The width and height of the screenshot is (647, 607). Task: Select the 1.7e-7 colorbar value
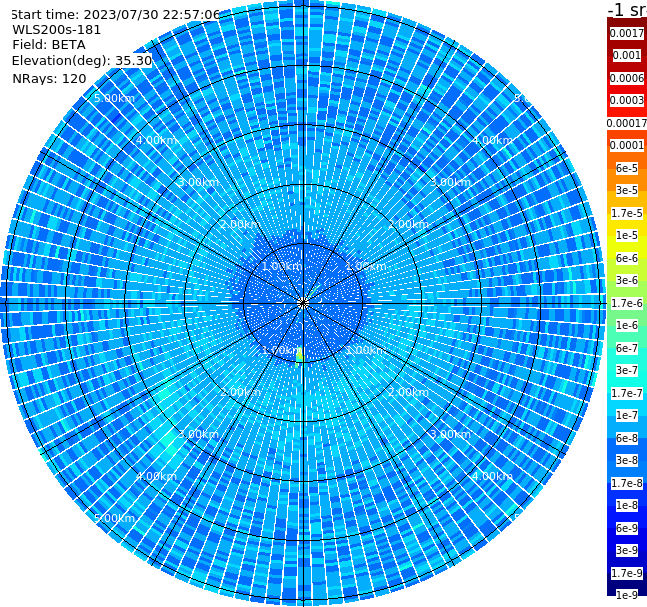click(627, 393)
